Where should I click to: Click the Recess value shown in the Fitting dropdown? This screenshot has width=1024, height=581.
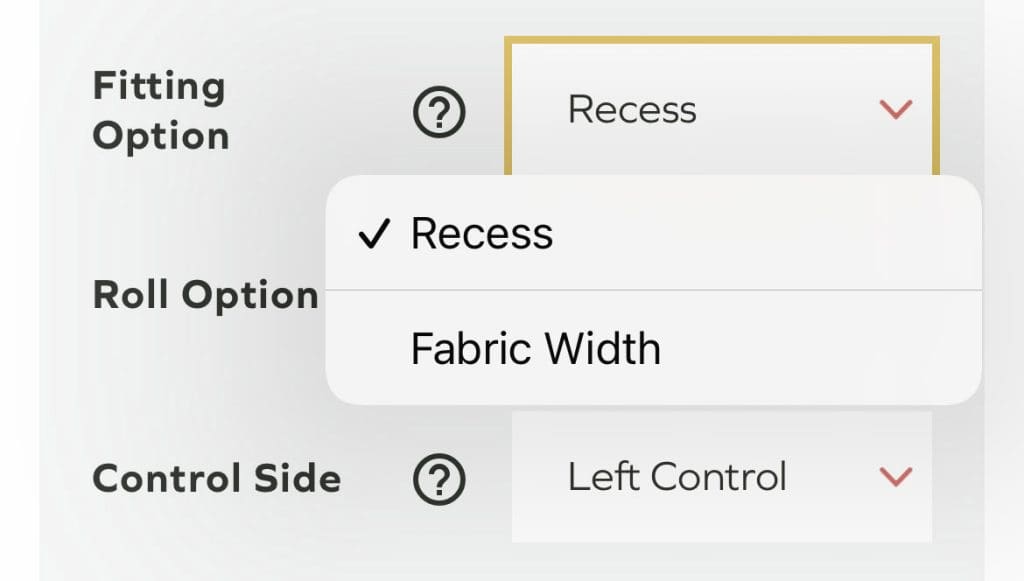coord(632,109)
